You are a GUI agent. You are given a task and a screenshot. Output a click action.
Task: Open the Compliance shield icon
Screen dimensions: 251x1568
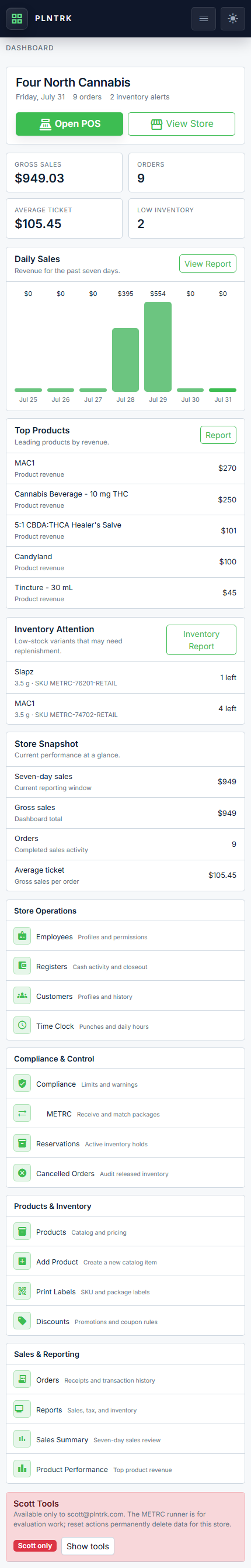click(x=23, y=1084)
